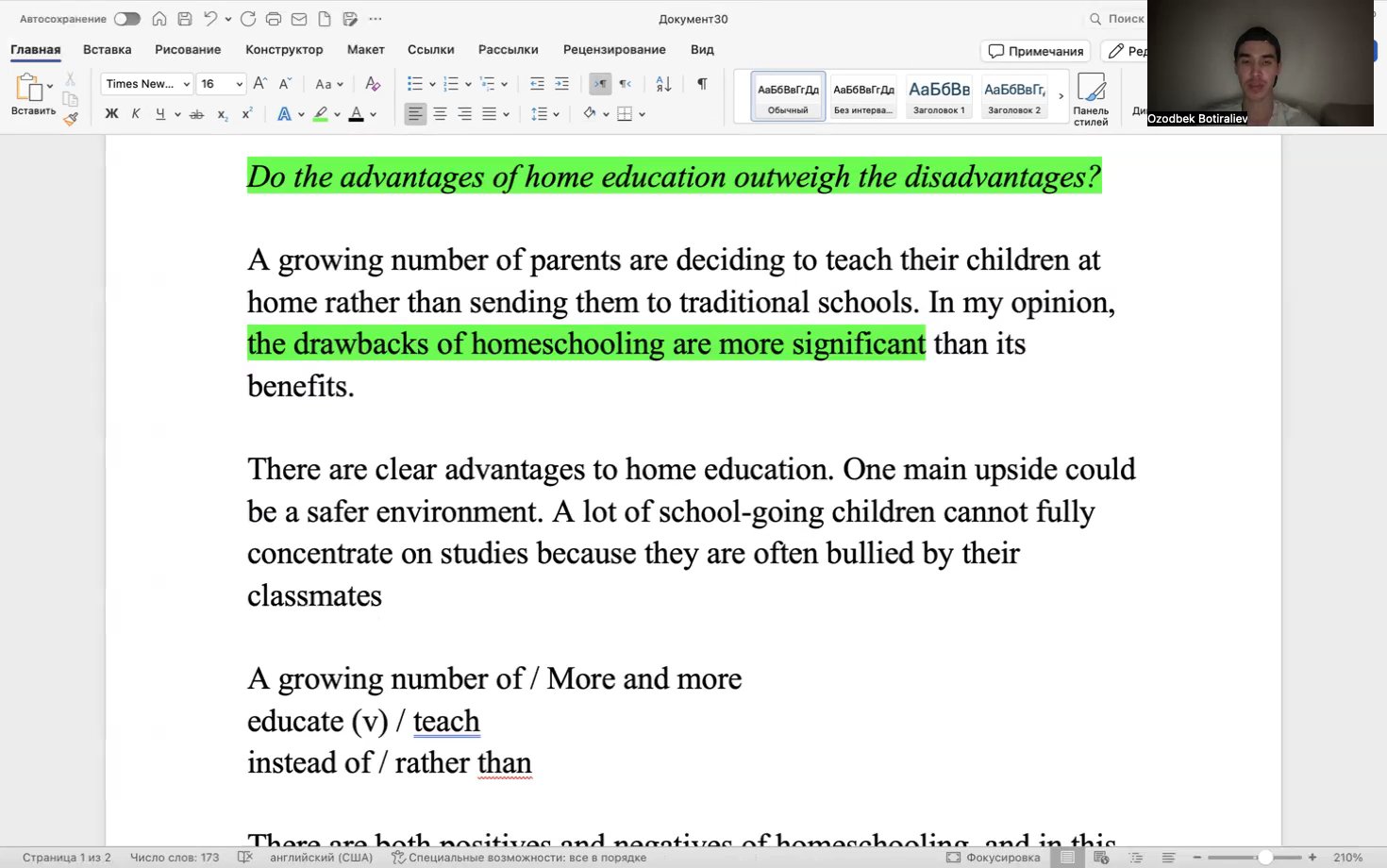Click the sort (АЯ↓) icon

(x=663, y=84)
